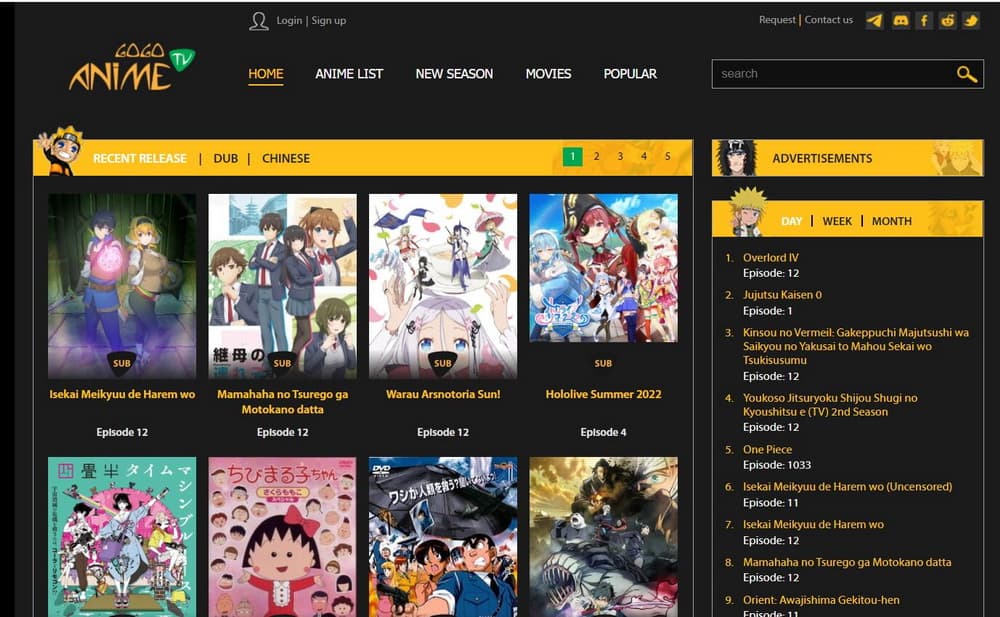Click the Twitter bird icon
Image resolution: width=1000 pixels, height=617 pixels.
click(970, 19)
